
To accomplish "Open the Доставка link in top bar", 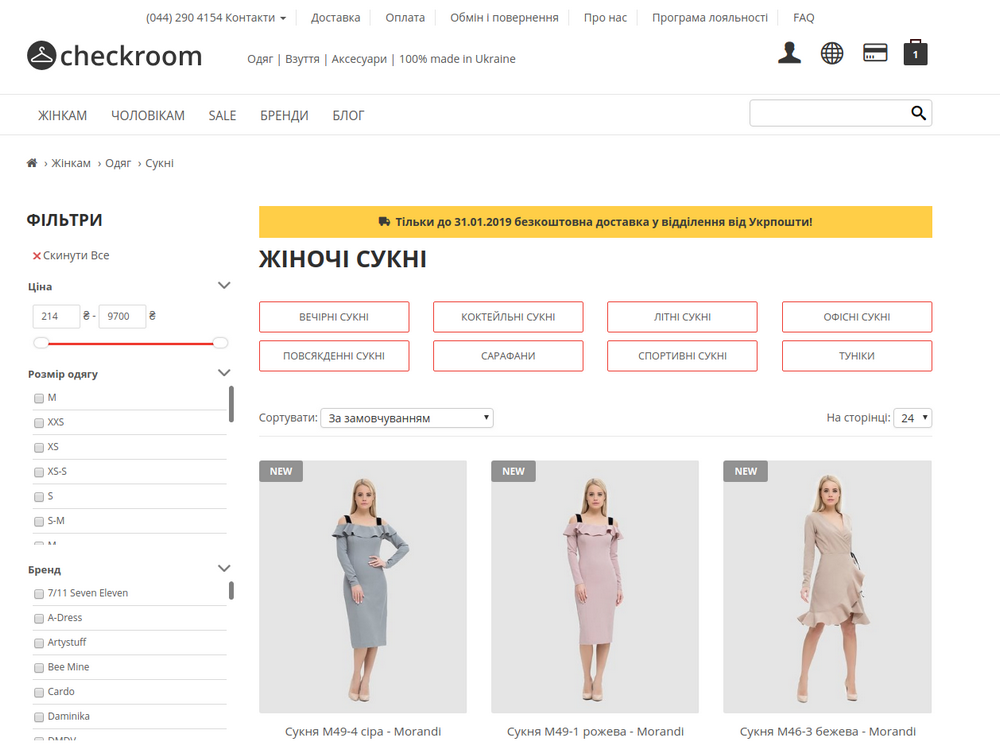I will [x=335, y=18].
